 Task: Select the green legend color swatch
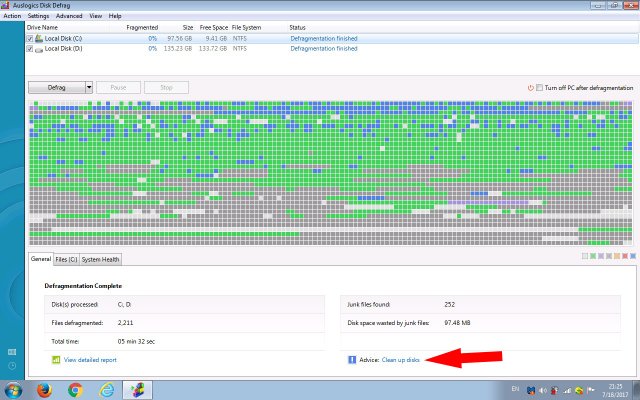[x=593, y=256]
